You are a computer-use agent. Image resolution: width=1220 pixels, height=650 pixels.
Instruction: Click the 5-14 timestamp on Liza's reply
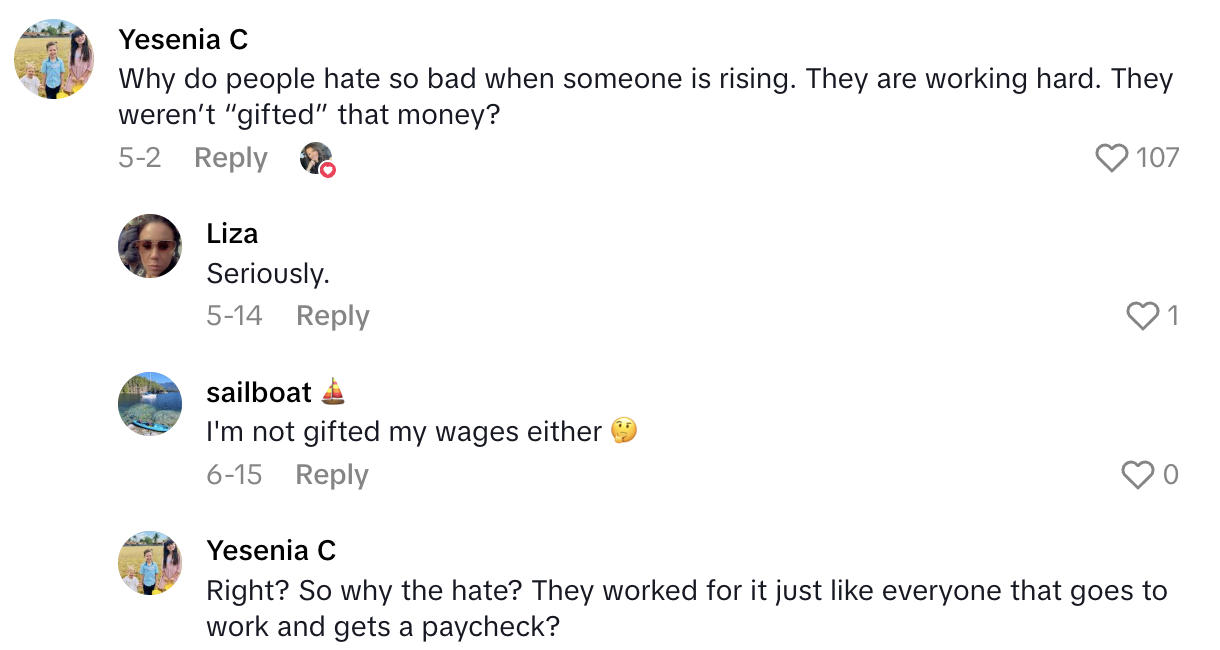[x=234, y=316]
